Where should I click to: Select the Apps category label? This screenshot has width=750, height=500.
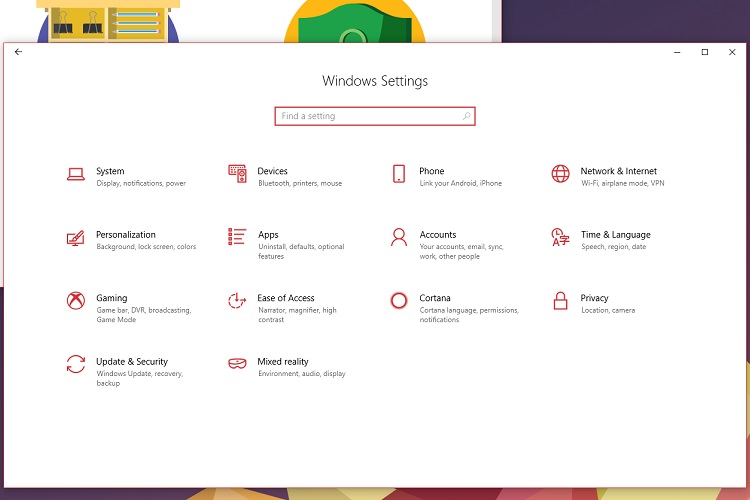(268, 234)
